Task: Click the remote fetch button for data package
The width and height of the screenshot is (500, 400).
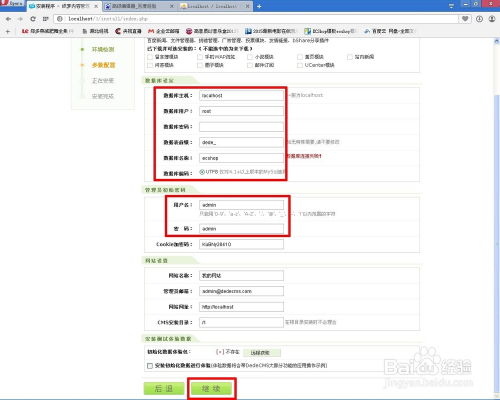Action: point(261,353)
